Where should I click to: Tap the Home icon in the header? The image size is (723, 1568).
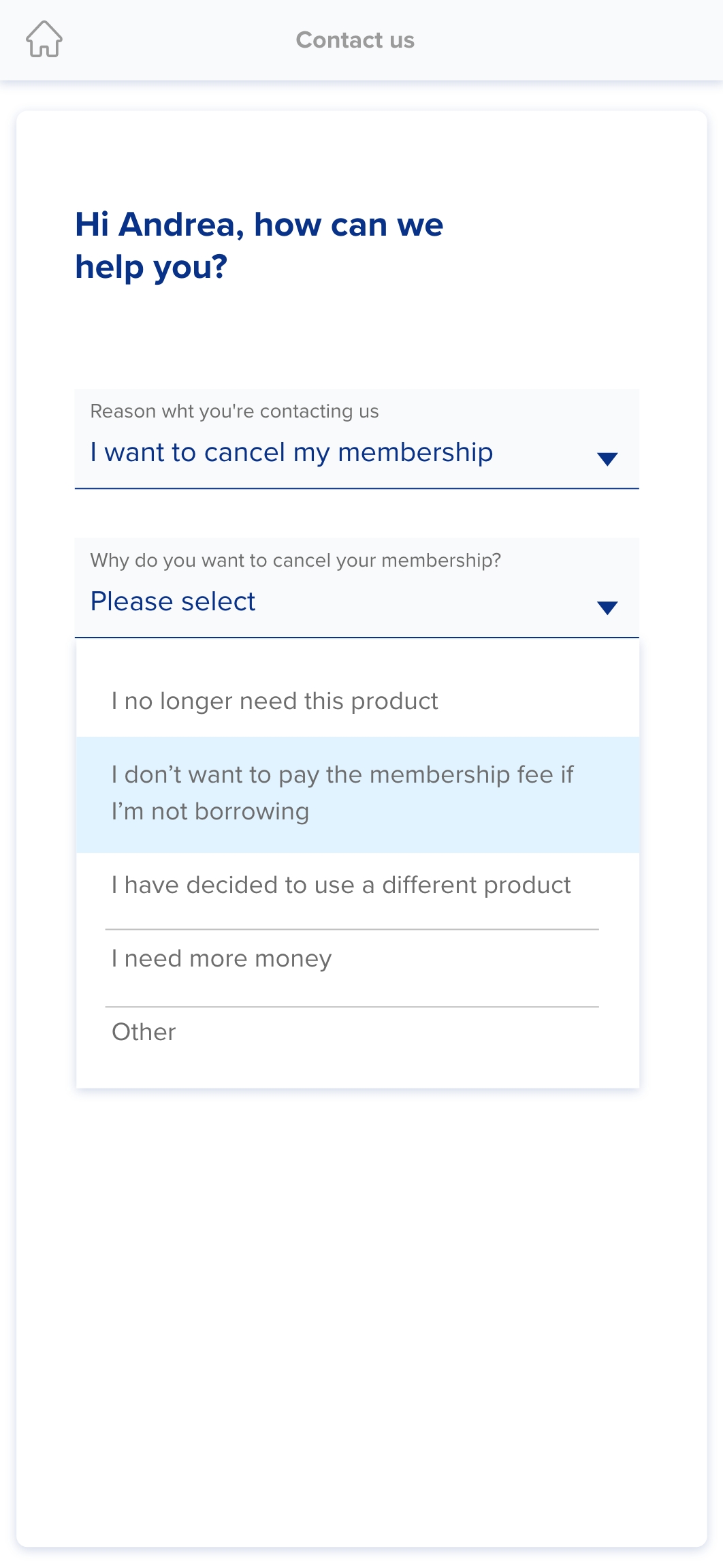point(44,40)
